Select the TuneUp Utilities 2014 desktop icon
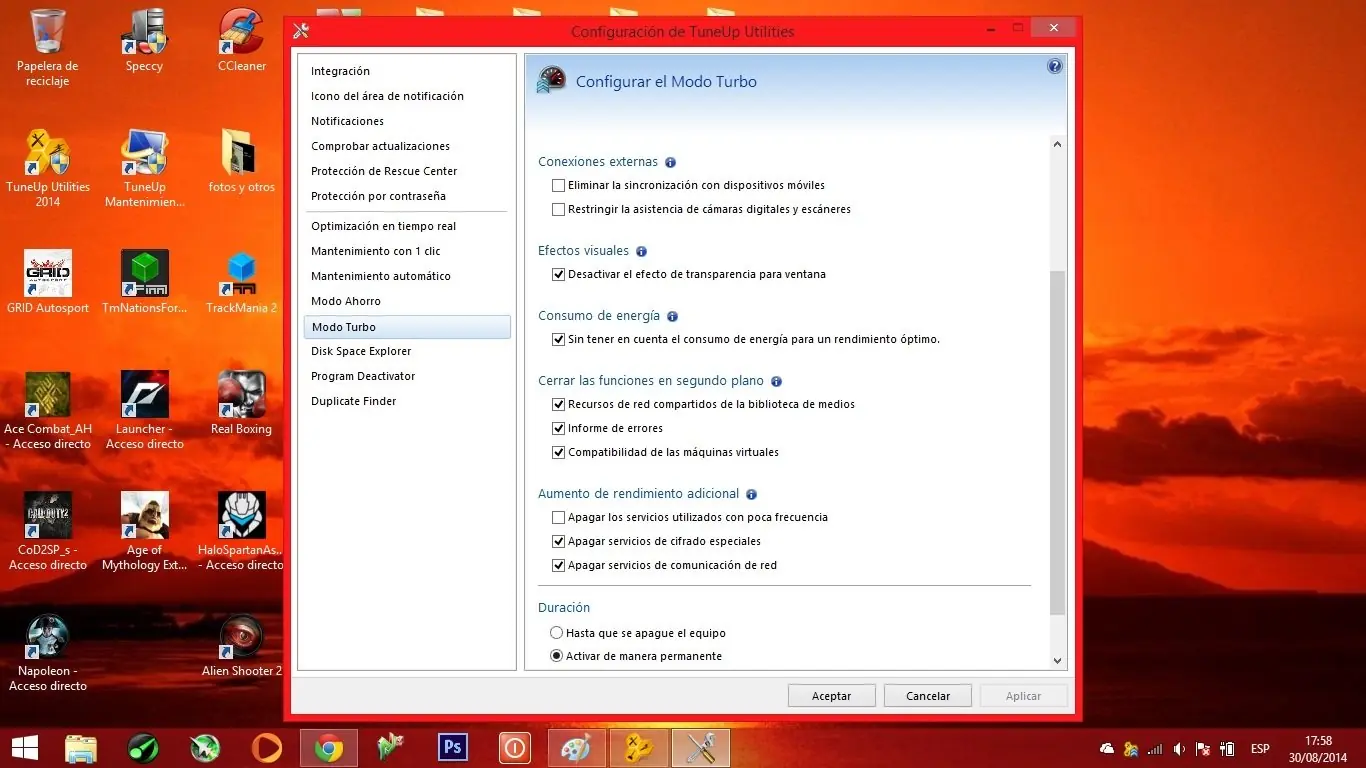Viewport: 1366px width, 768px height. (x=48, y=168)
